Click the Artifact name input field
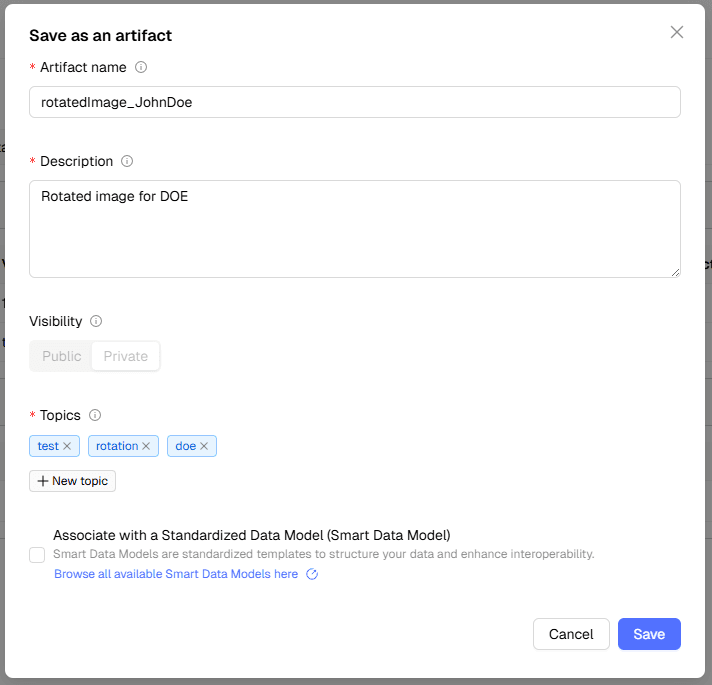The height and width of the screenshot is (685, 712). [354, 102]
